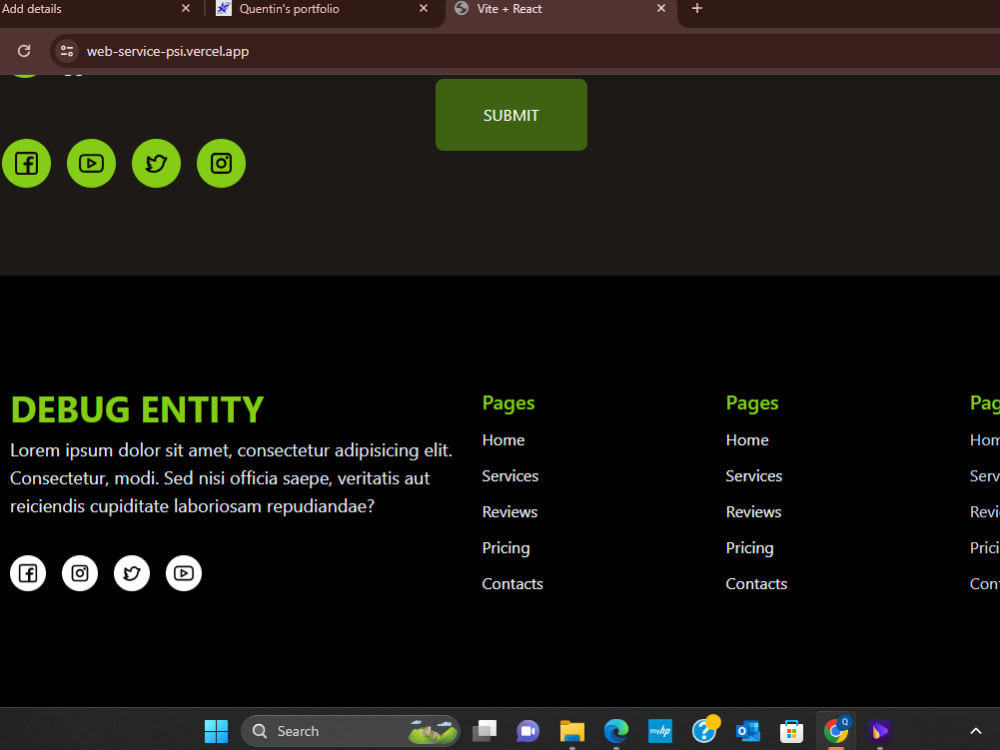Viewport: 1000px width, 750px height.
Task: Open Task View on taskbar
Action: click(x=485, y=731)
